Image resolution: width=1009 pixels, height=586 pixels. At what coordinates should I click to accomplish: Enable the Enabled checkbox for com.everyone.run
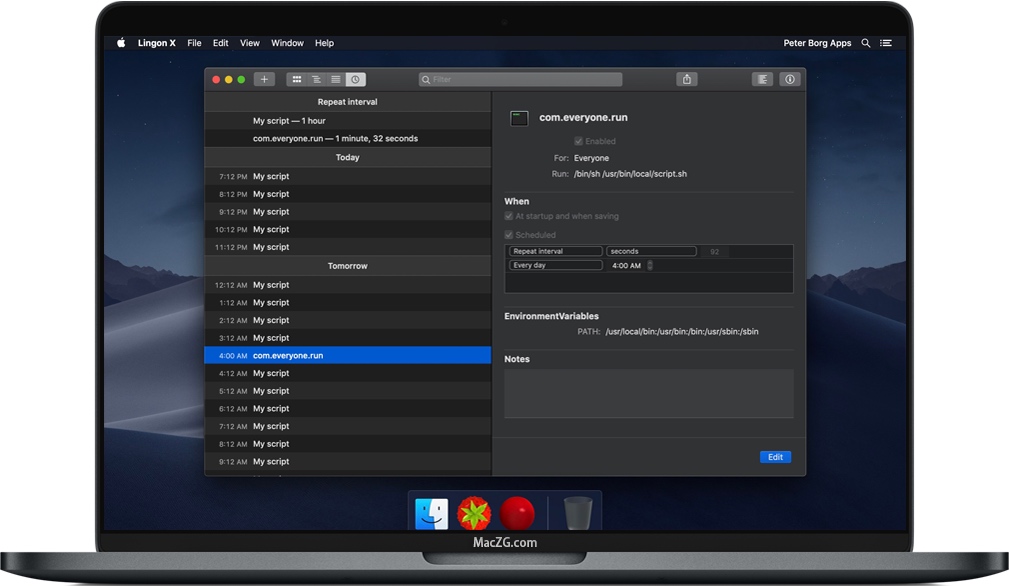[x=578, y=141]
